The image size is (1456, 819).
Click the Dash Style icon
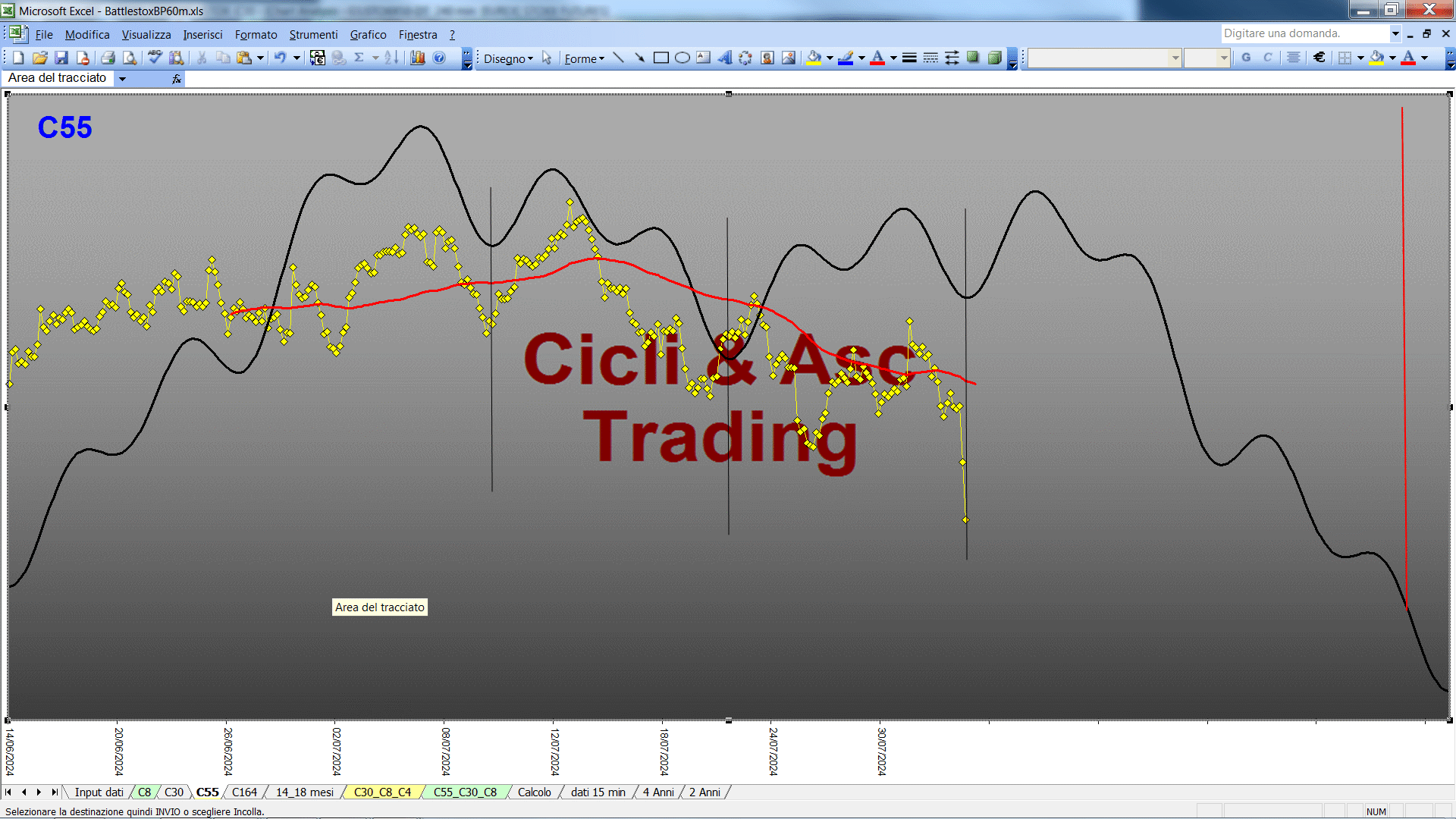tap(930, 58)
